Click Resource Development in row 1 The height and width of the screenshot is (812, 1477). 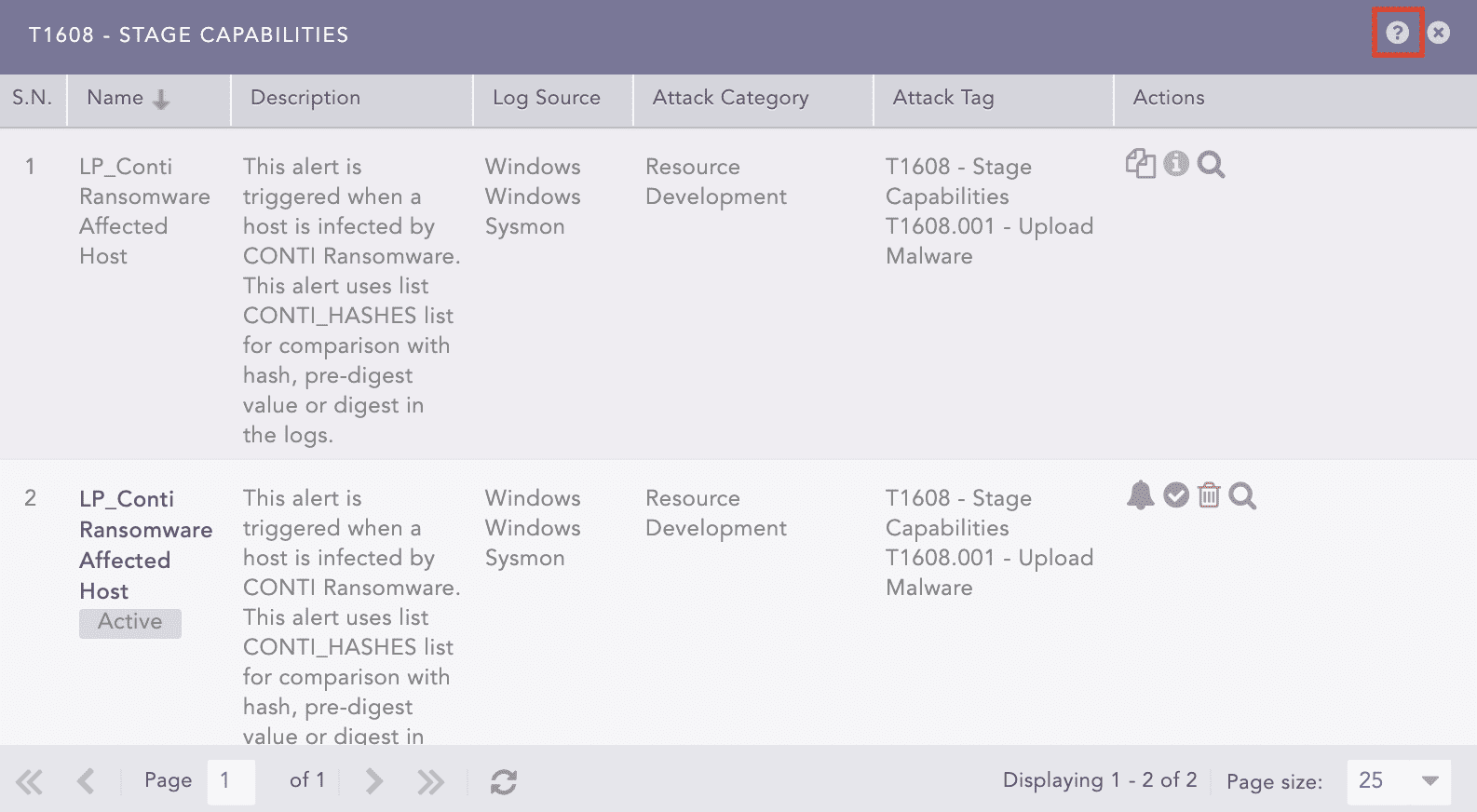tap(716, 182)
